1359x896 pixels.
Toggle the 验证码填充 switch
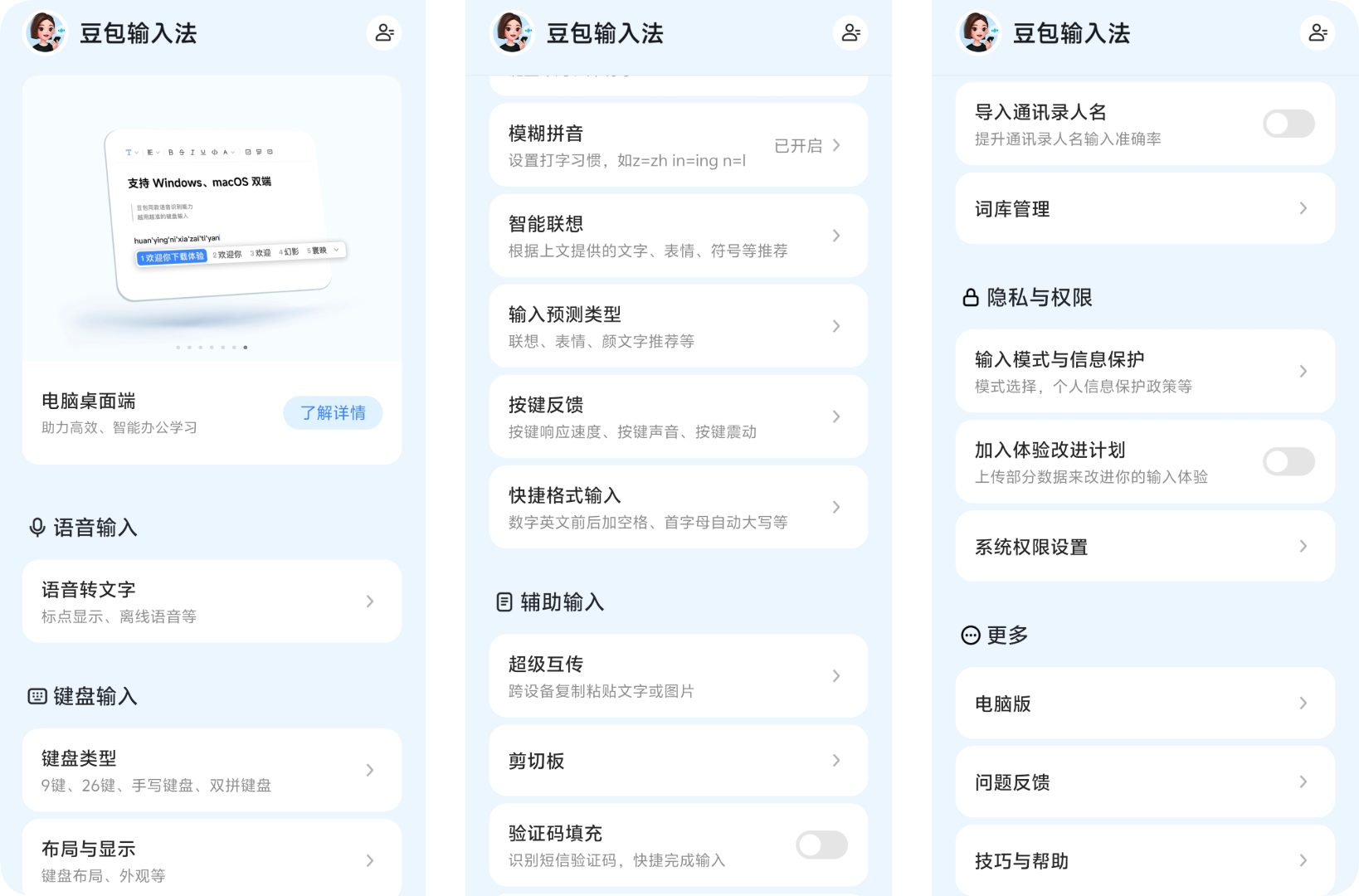point(821,845)
